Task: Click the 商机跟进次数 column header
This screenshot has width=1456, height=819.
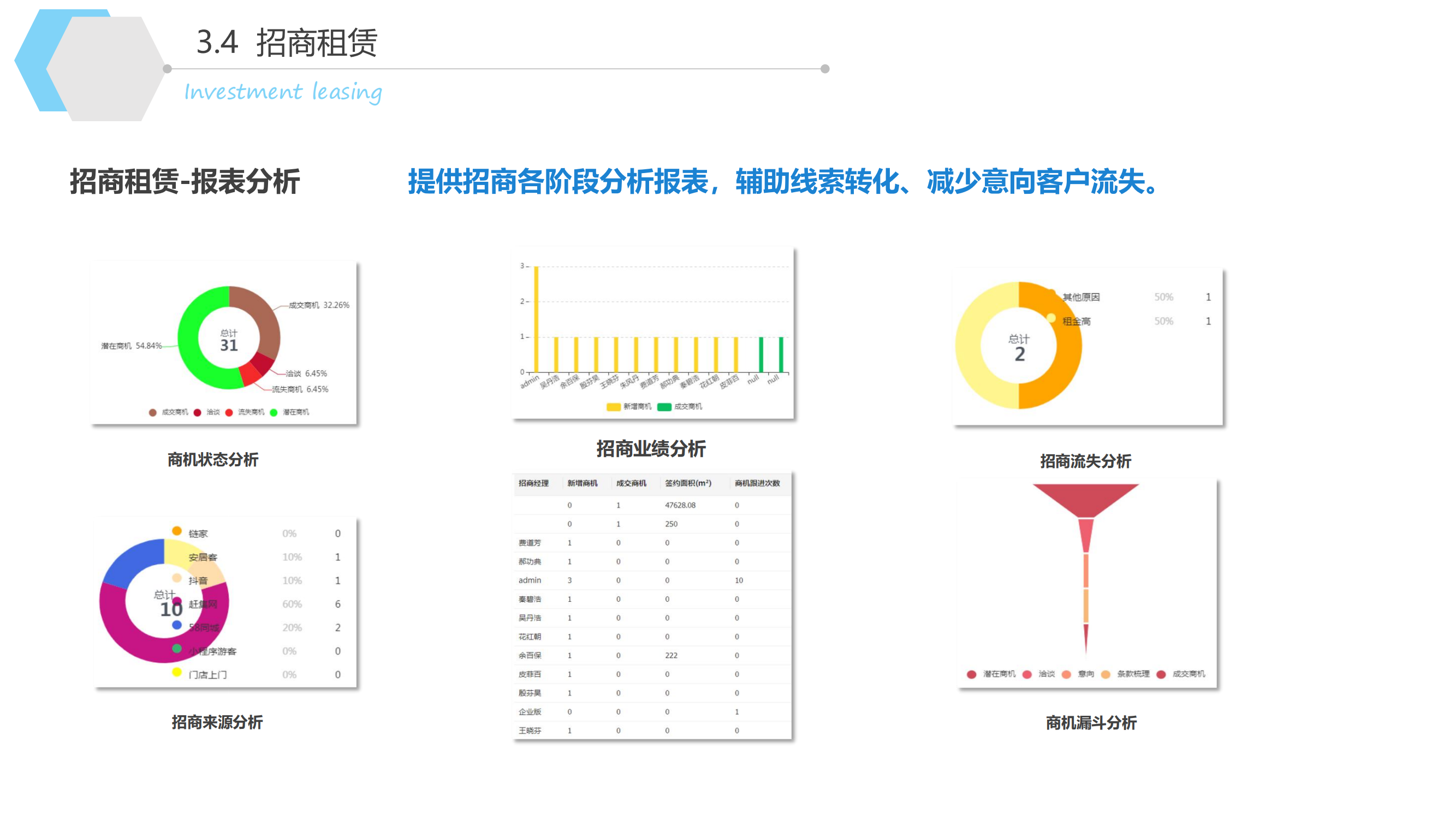Action: [x=757, y=483]
